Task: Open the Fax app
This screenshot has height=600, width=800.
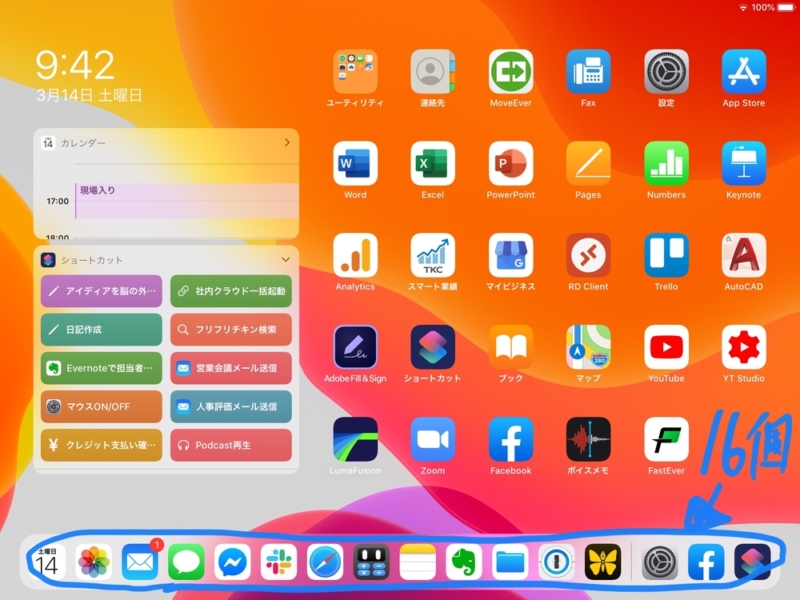Action: pos(588,71)
